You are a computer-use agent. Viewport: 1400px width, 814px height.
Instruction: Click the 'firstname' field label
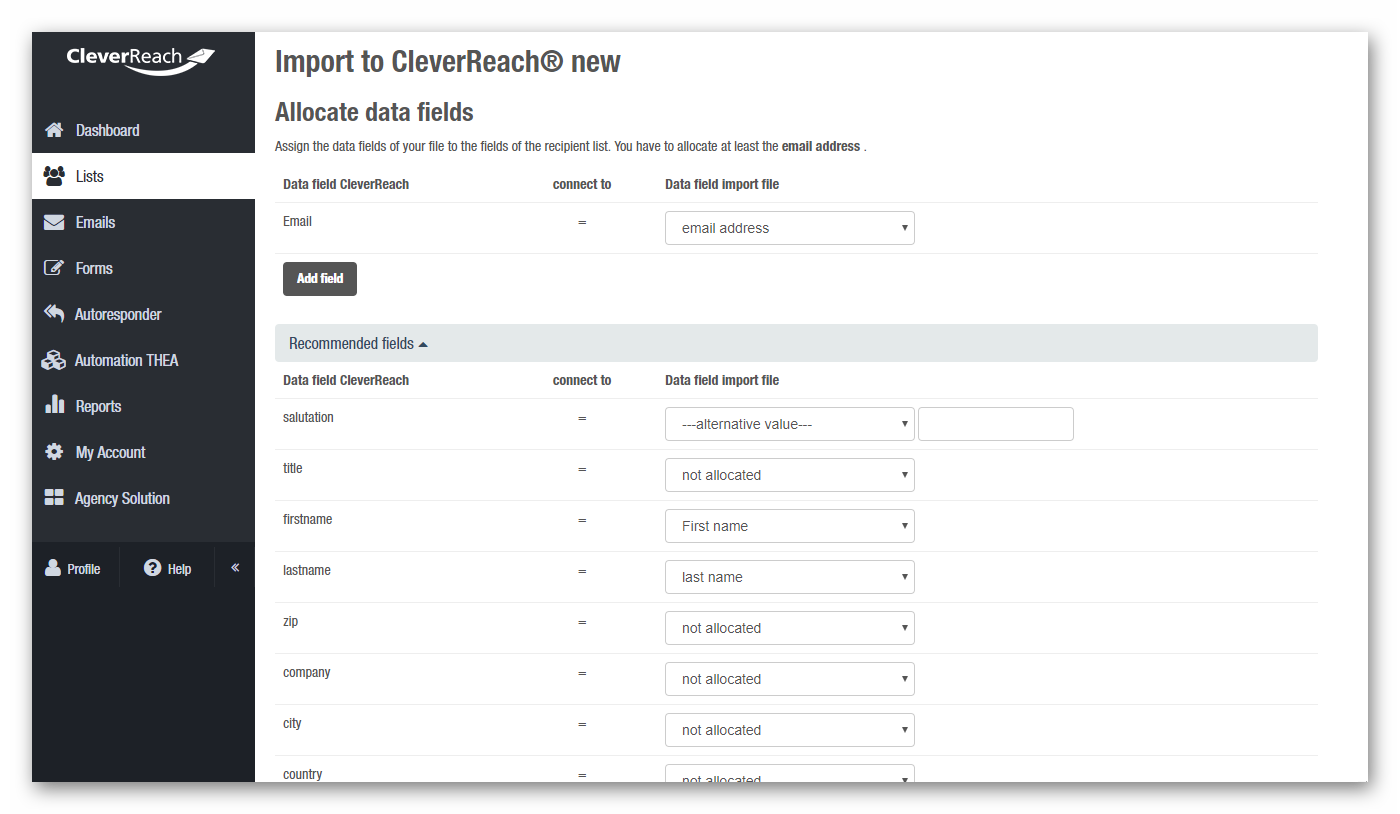click(x=307, y=520)
